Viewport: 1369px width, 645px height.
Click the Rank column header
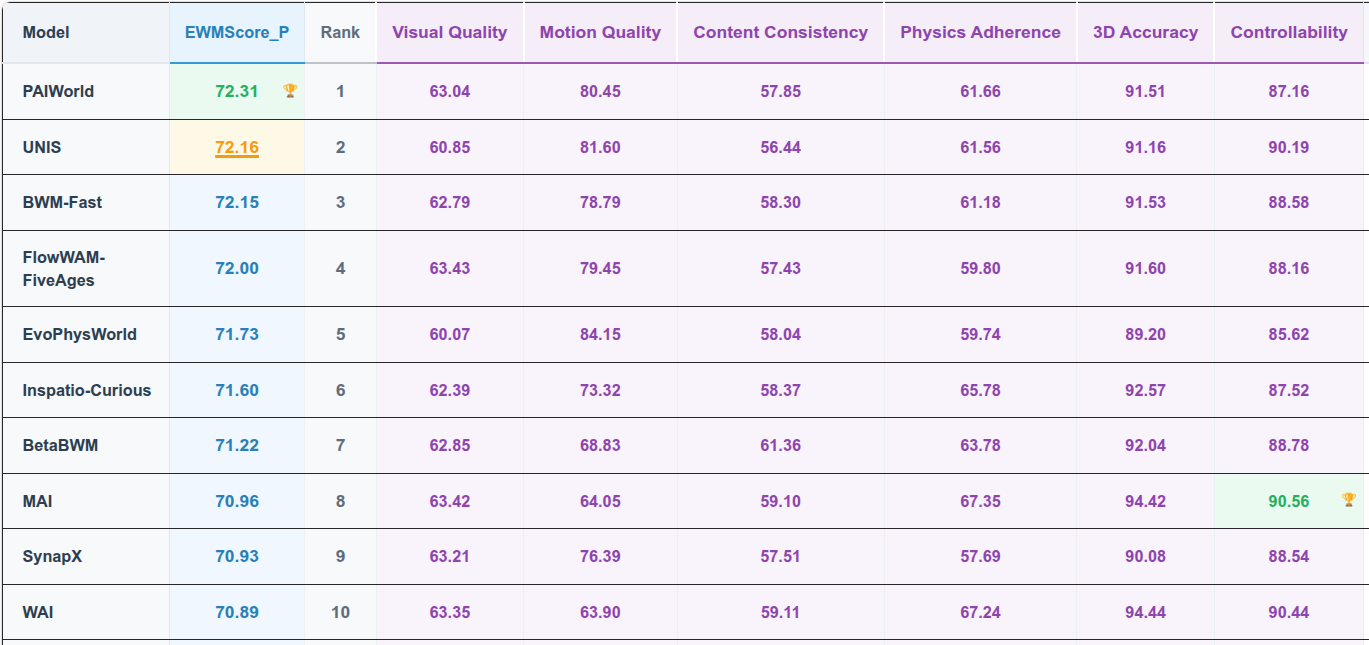point(340,32)
